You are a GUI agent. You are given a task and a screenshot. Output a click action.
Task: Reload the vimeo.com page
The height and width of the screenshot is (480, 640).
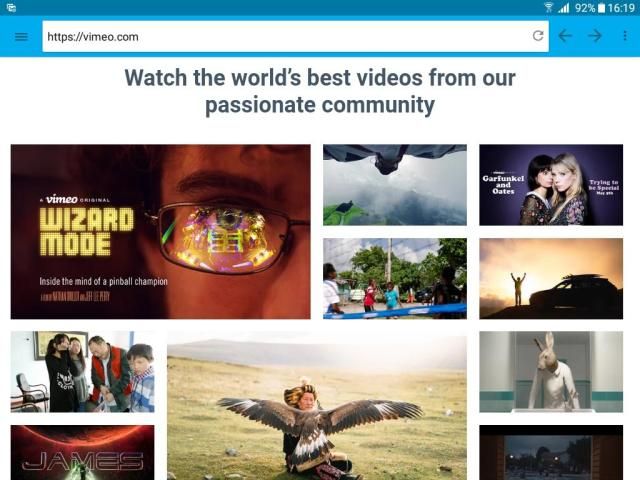(538, 36)
